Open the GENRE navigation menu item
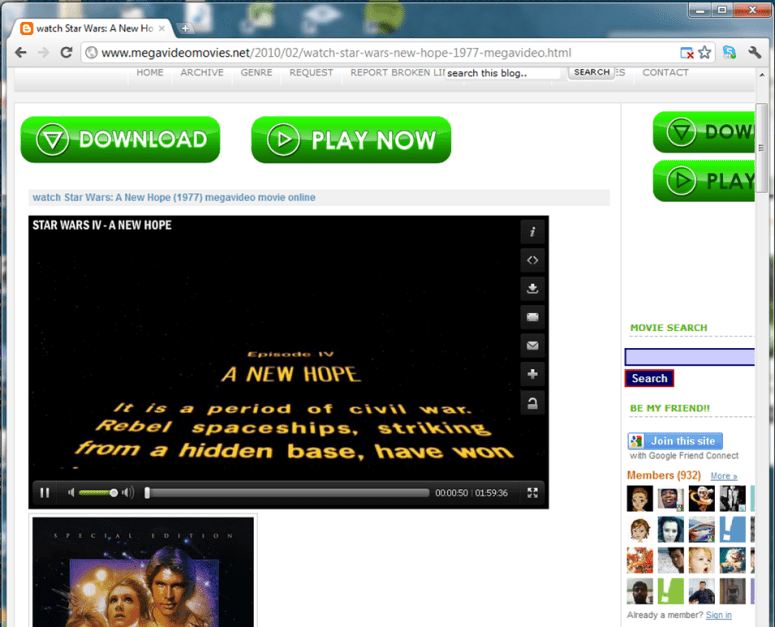775x627 pixels. click(x=256, y=73)
